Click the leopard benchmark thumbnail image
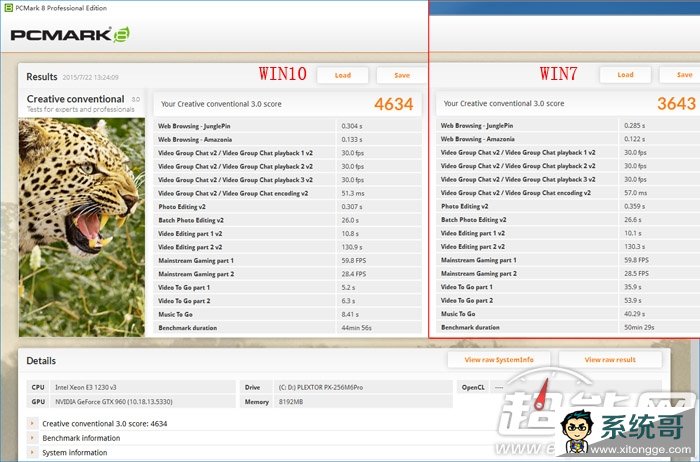Viewport: 700px width, 462px height. (82, 227)
